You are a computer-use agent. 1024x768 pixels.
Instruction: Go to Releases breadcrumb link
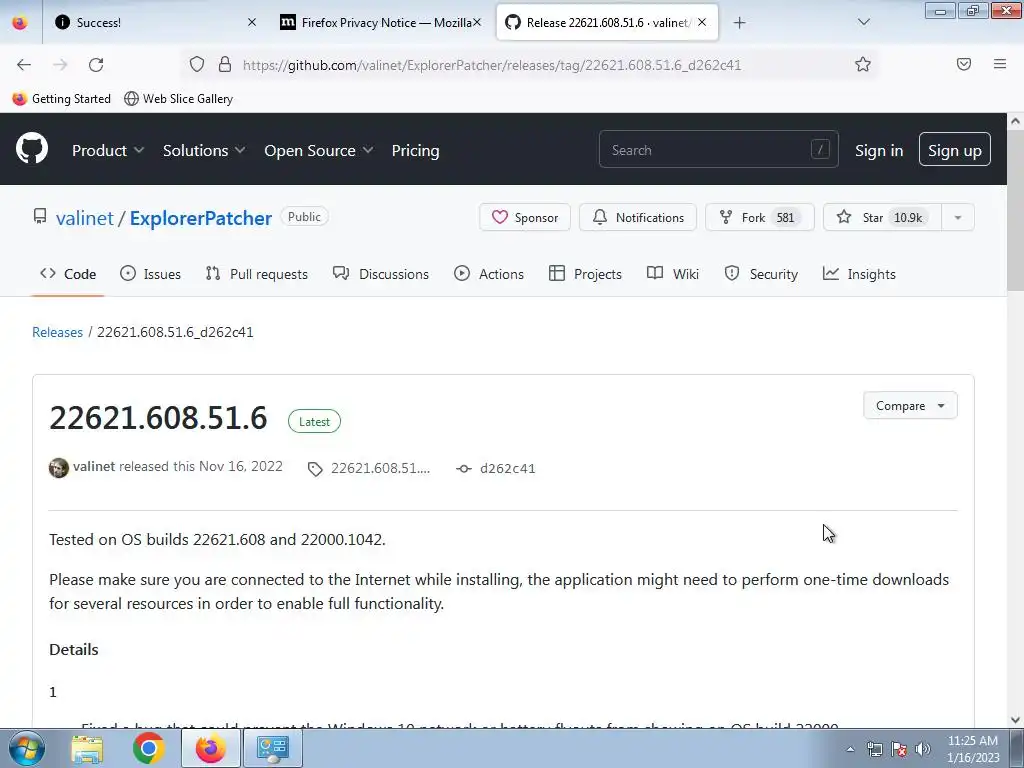(57, 332)
